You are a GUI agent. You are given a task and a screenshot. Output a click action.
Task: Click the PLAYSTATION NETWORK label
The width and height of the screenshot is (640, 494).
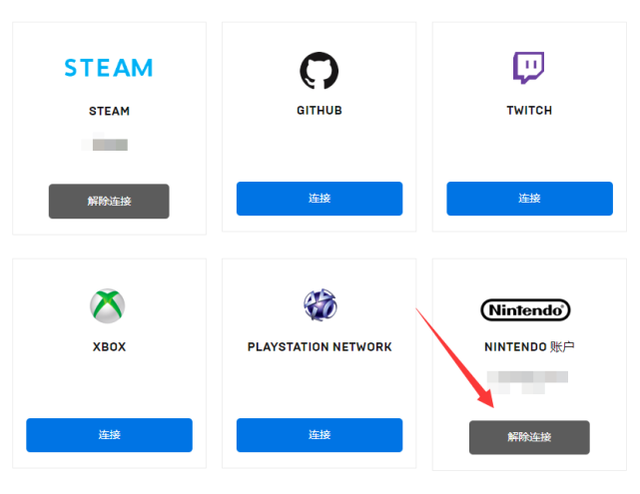[320, 347]
